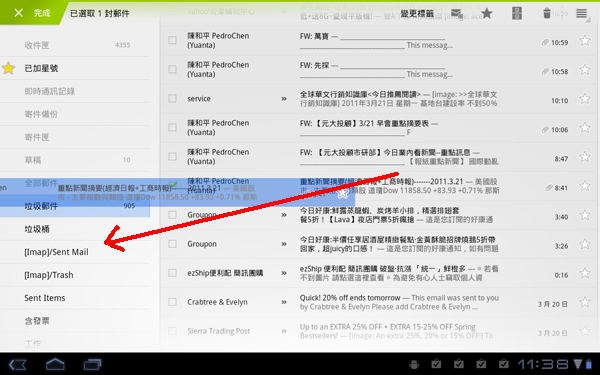Star the Groupon email at 3:26

584,244
